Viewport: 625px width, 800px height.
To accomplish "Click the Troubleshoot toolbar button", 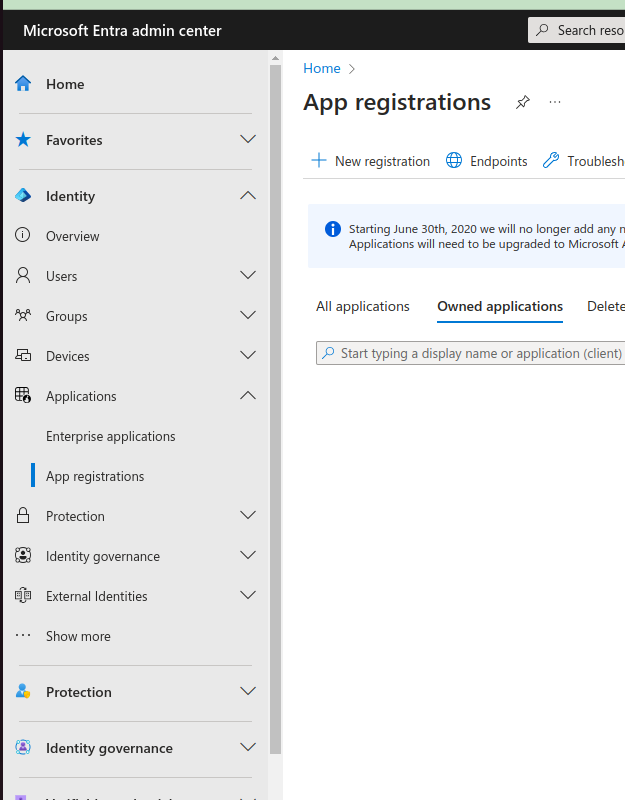I will tap(584, 161).
